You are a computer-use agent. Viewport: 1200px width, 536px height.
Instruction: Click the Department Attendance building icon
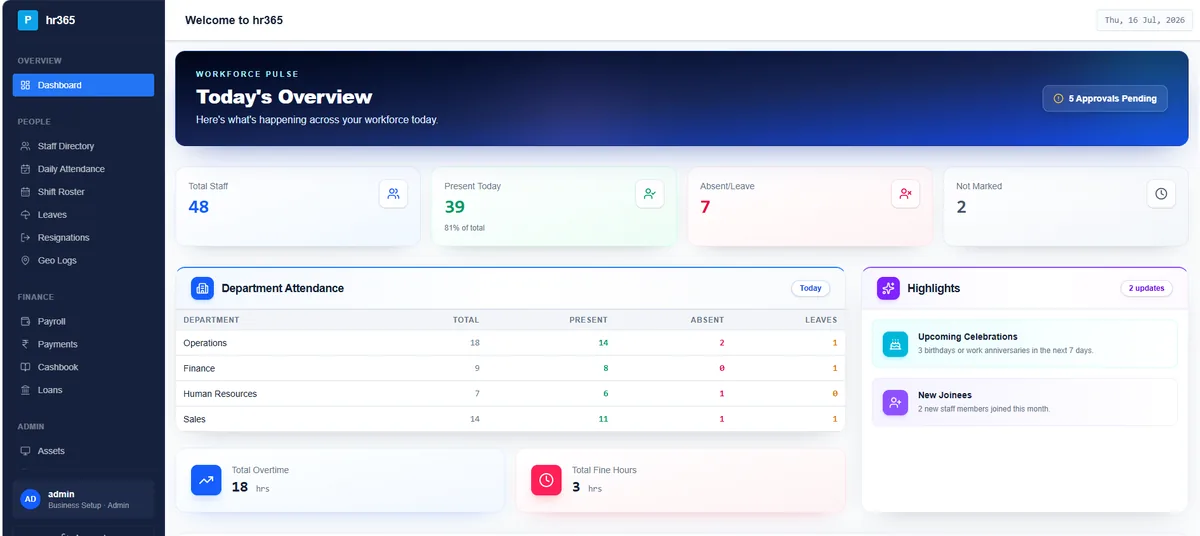click(x=203, y=288)
